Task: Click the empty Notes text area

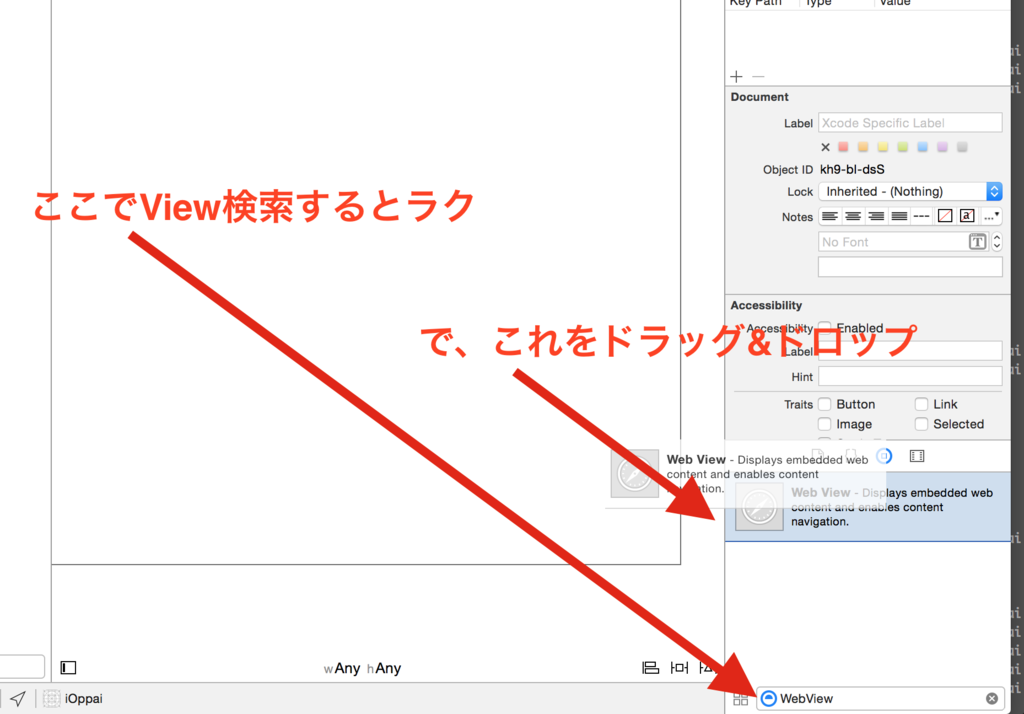Action: [910, 267]
